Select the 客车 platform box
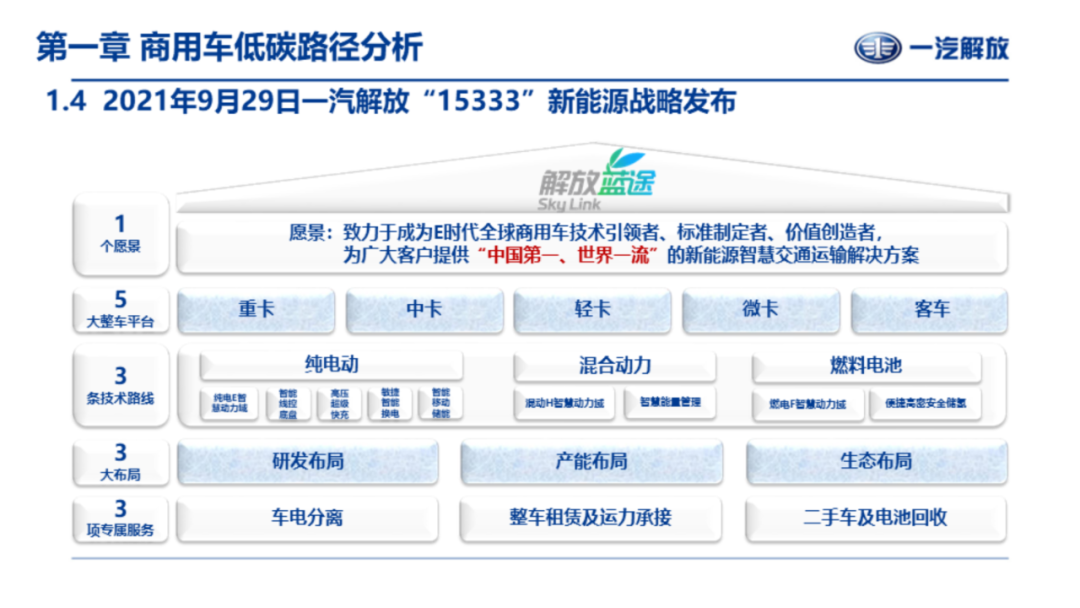This screenshot has width=1080, height=608. [930, 311]
